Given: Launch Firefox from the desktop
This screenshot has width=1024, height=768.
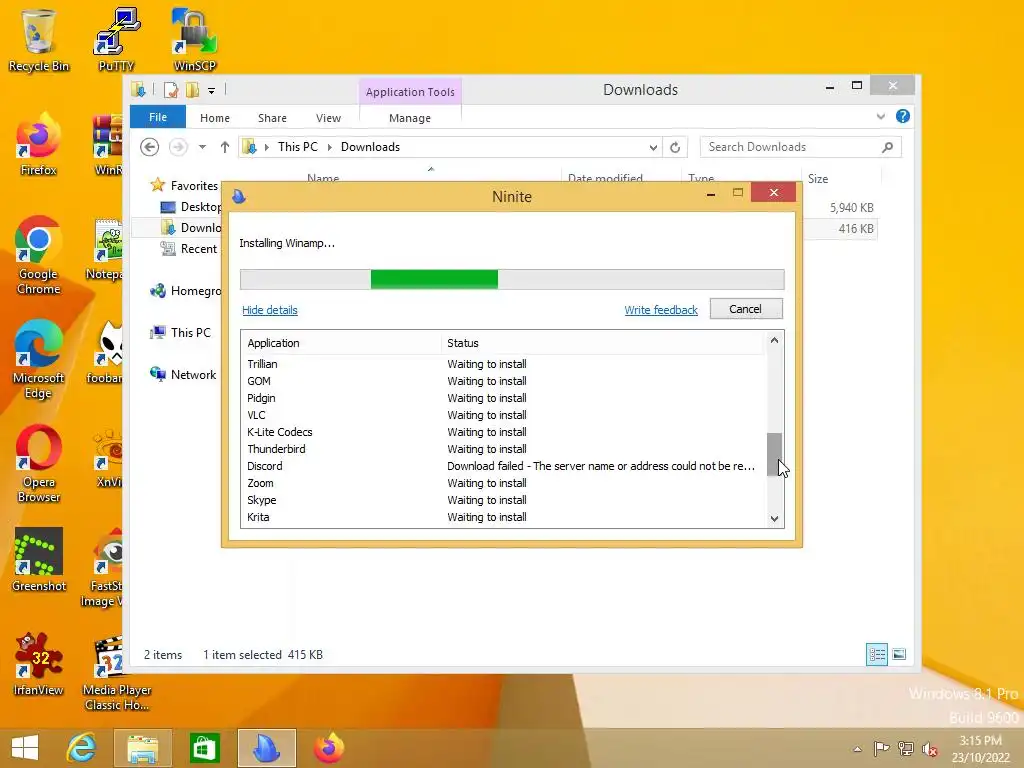Looking at the screenshot, I should pos(39,145).
